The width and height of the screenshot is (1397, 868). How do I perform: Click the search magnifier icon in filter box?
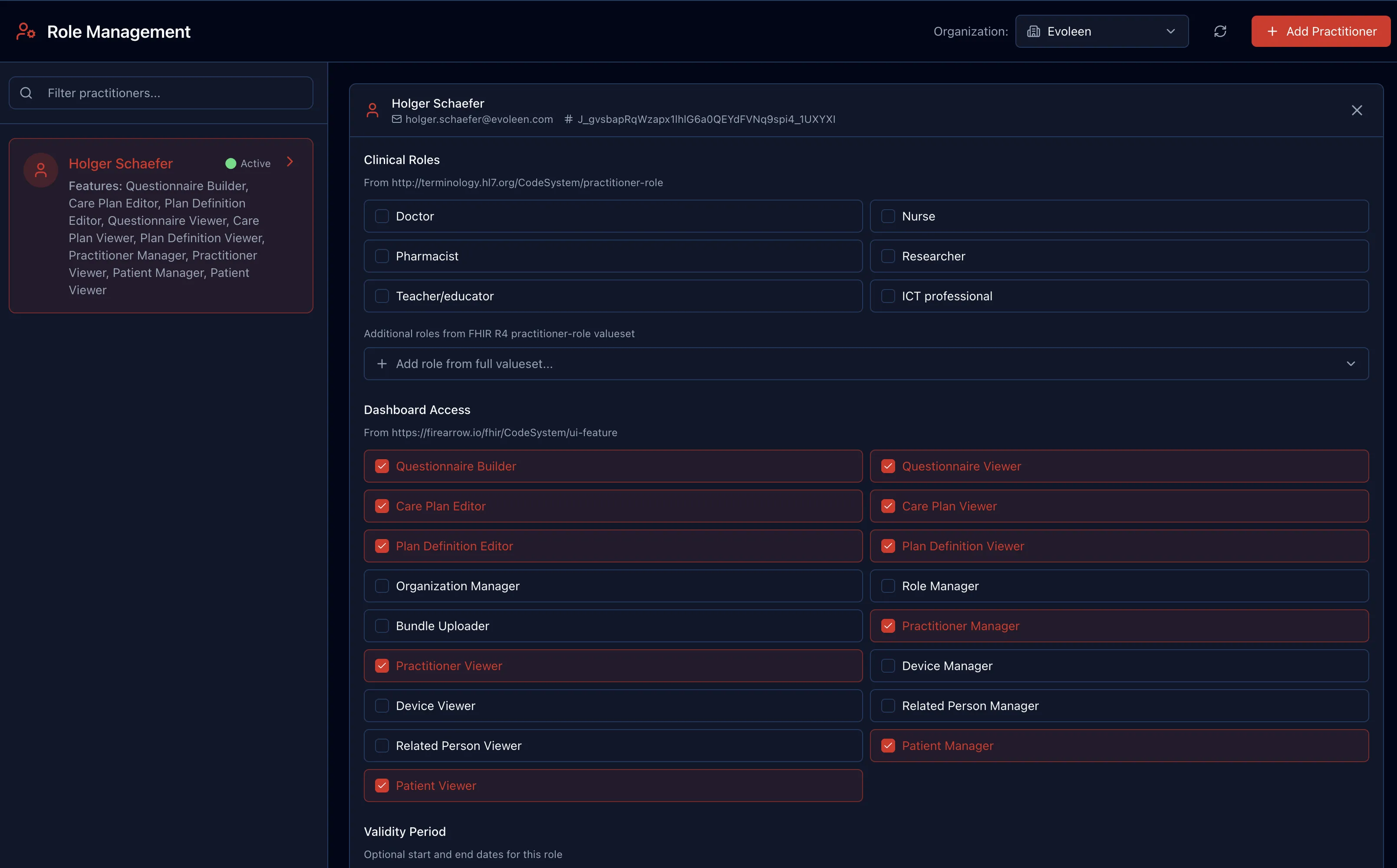pos(26,93)
